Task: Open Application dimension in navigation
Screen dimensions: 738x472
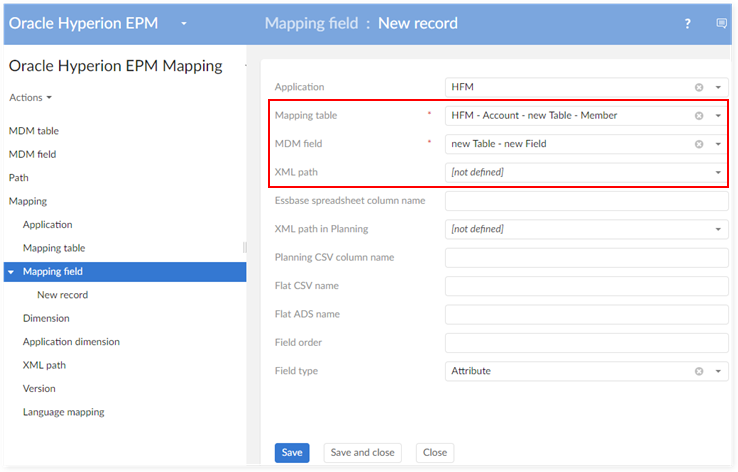Action: click(x=71, y=342)
